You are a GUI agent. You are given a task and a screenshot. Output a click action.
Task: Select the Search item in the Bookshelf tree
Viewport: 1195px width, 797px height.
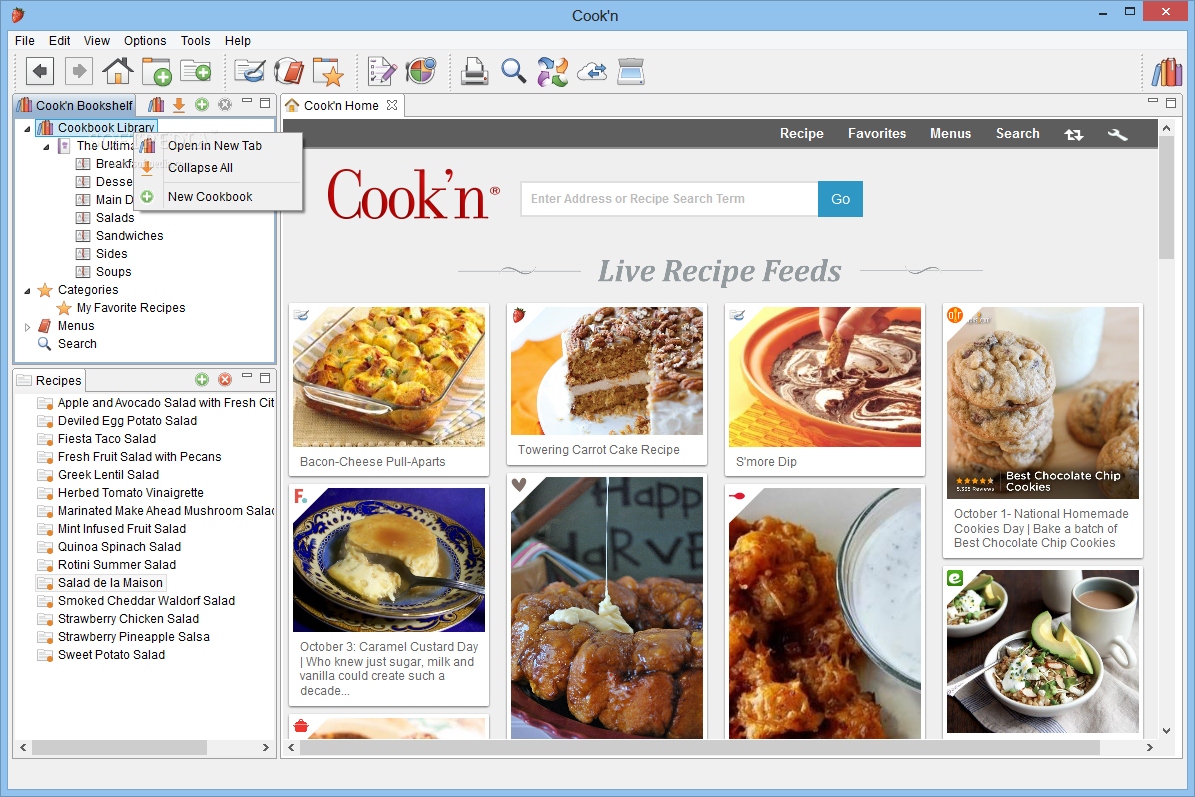click(x=77, y=344)
